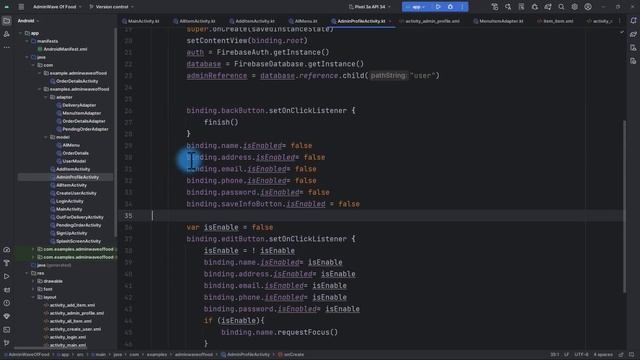Show more tool windows ellipsis
This screenshot has width=640, height=360.
[7, 47]
